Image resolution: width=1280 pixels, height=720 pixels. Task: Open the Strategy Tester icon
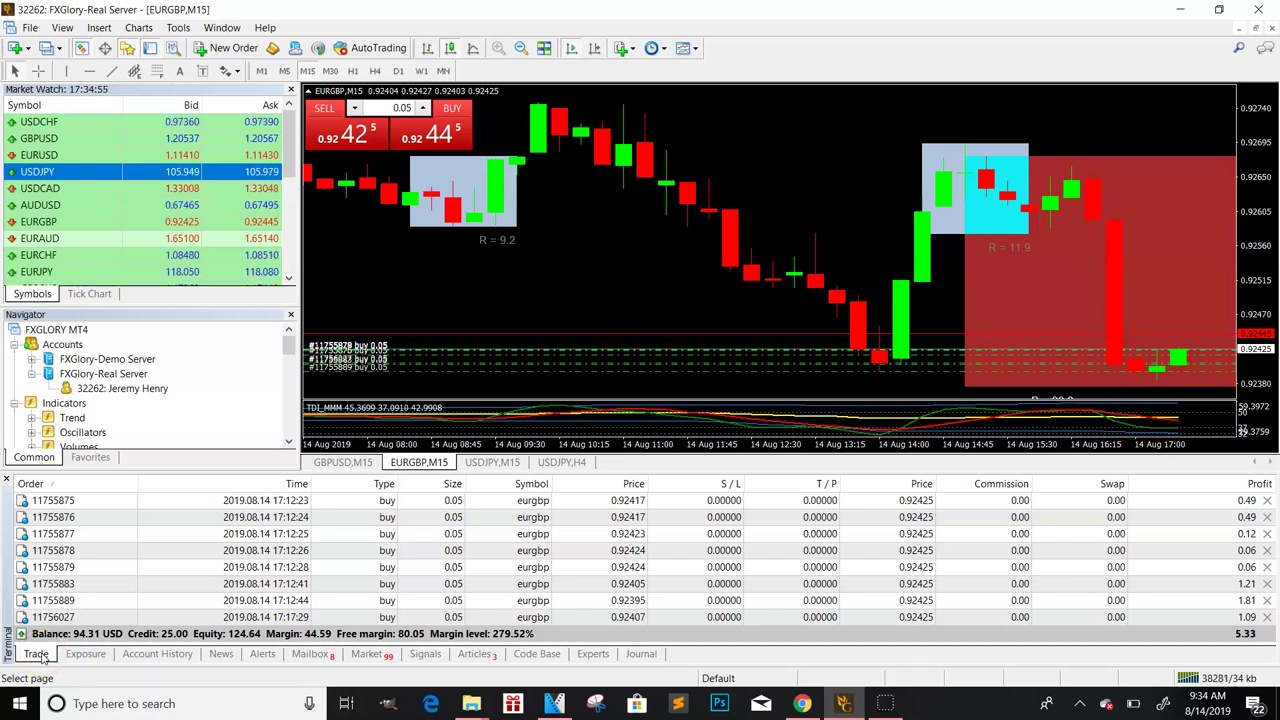coord(173,48)
